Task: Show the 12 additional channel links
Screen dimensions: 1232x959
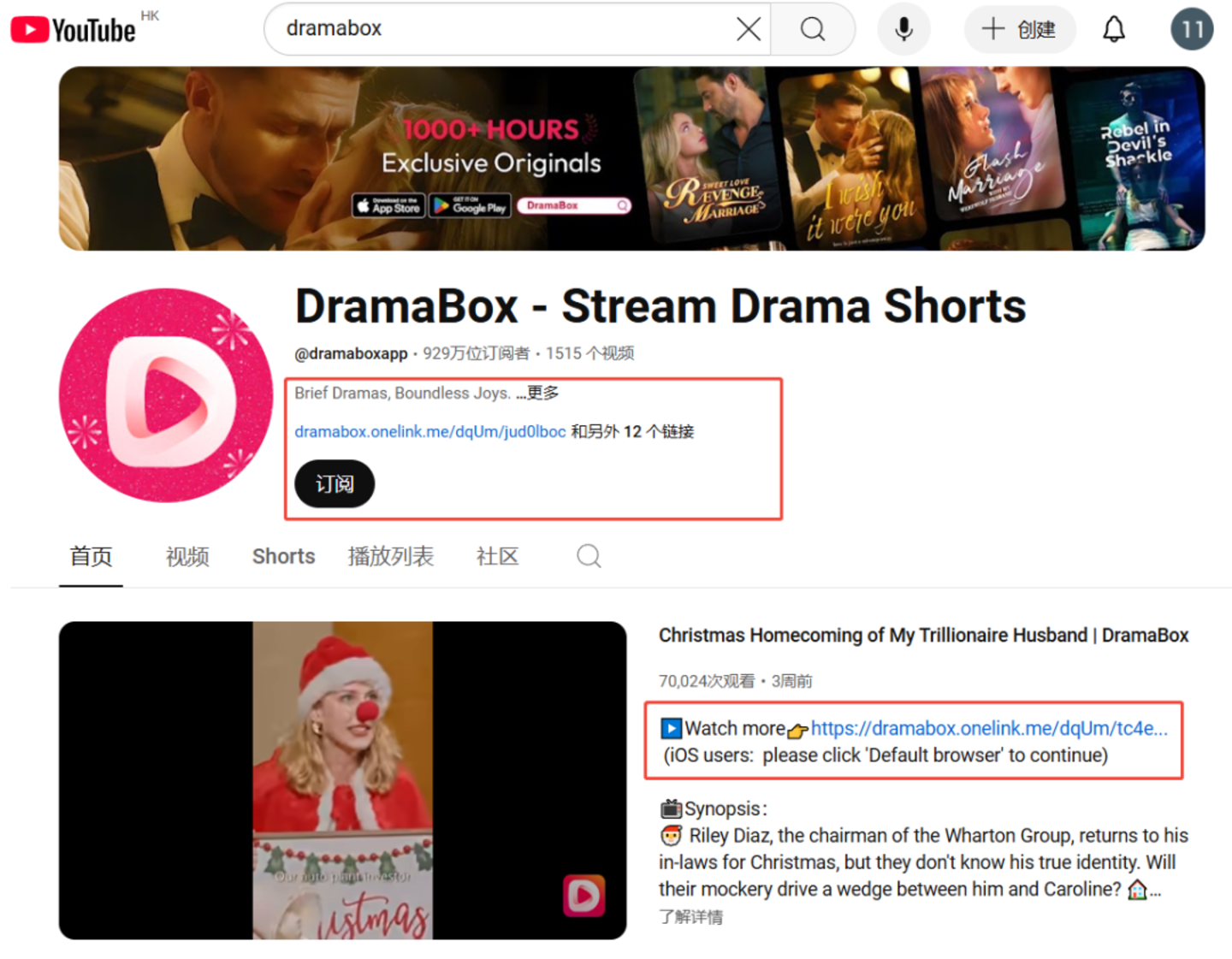Action: 633,432
